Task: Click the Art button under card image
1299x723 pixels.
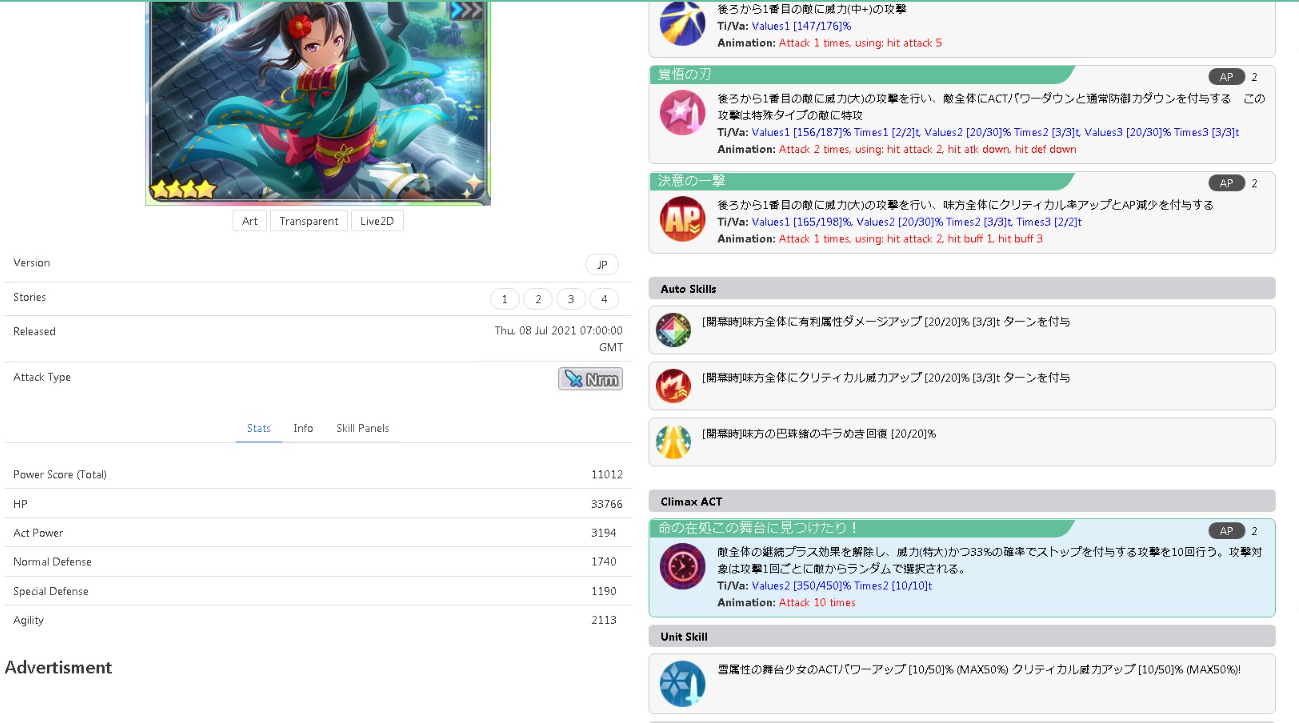Action: [x=250, y=221]
